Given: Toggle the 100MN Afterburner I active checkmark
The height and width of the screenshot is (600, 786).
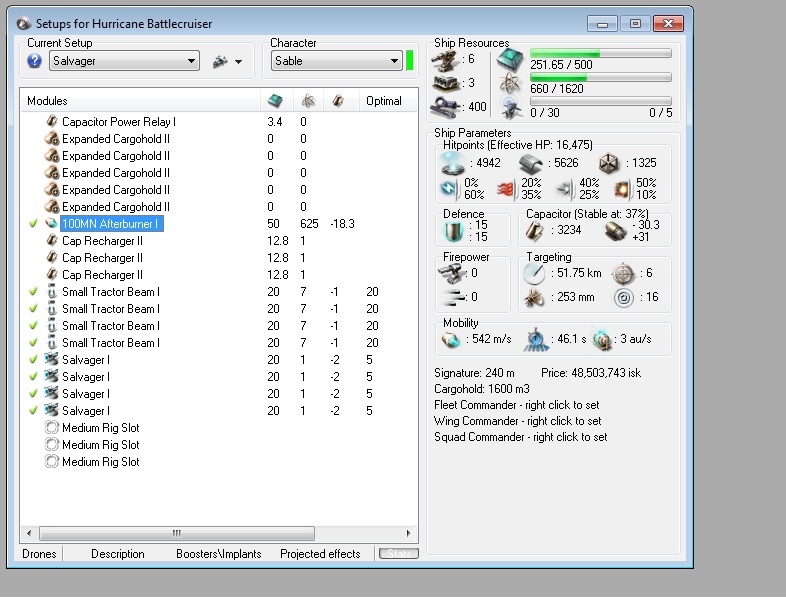Looking at the screenshot, I should 33,224.
